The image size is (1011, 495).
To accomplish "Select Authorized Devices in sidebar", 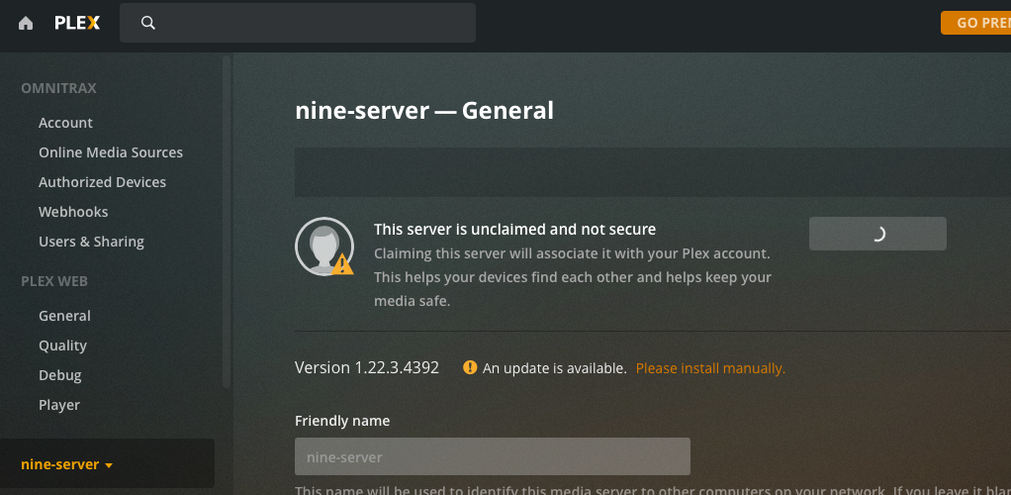I will pyautogui.click(x=102, y=182).
